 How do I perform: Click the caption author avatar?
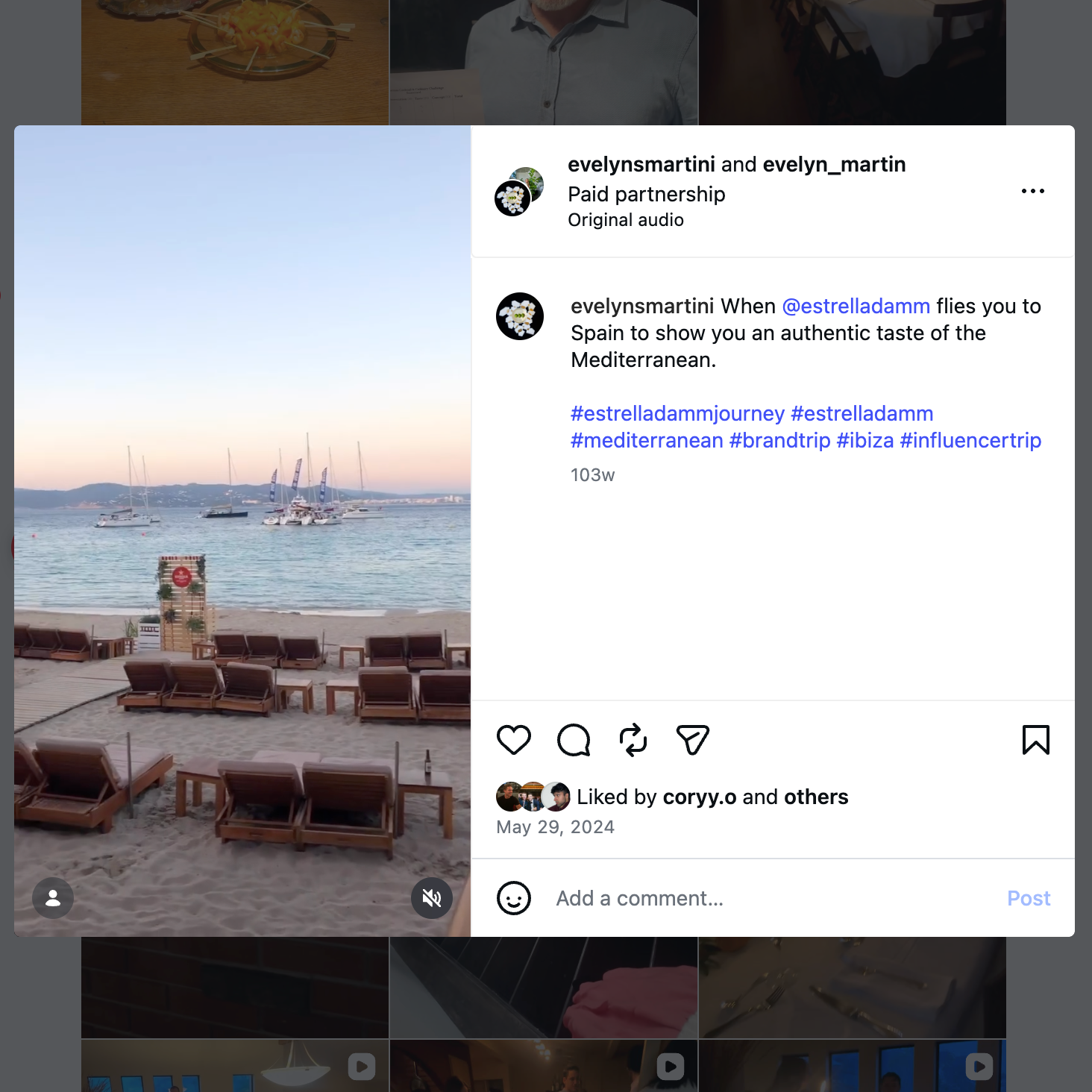point(520,316)
